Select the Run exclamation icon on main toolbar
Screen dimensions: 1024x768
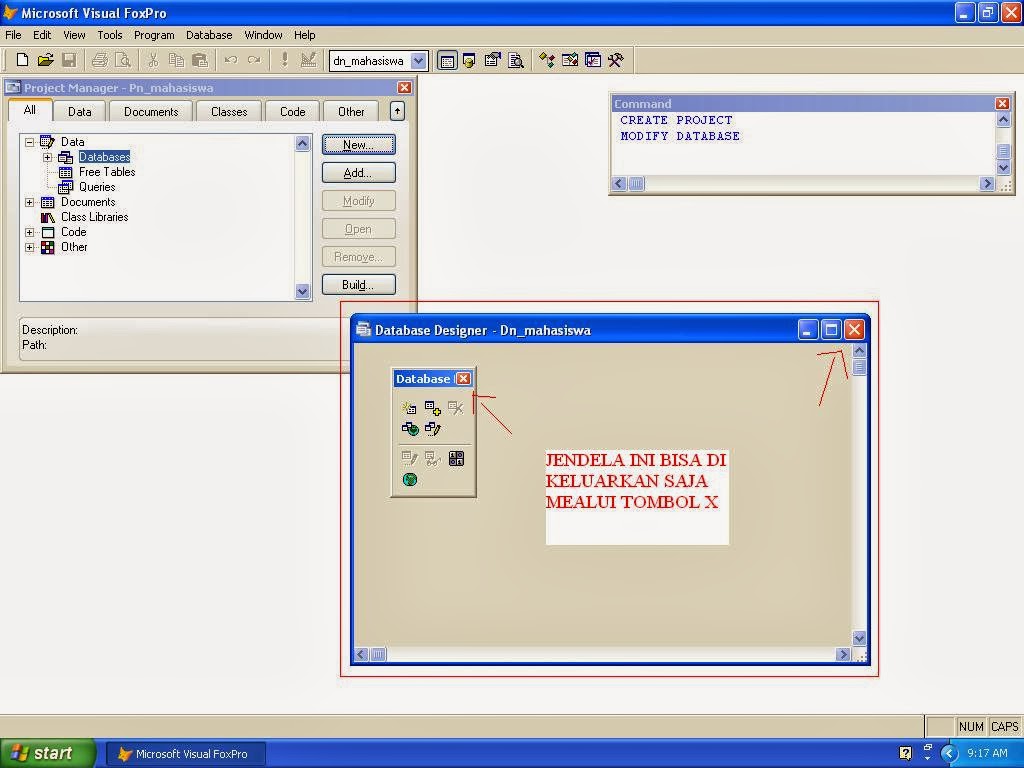tap(286, 60)
